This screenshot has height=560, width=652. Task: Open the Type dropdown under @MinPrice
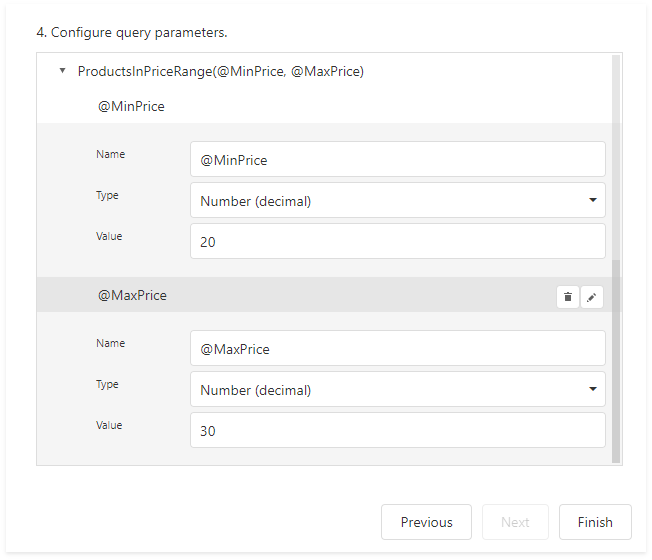click(397, 201)
